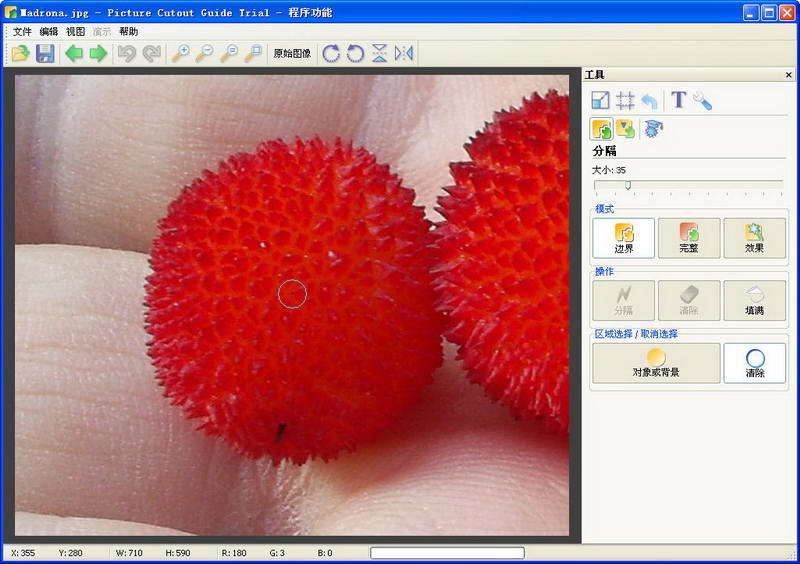Switch to 边界 mode

[x=623, y=238]
